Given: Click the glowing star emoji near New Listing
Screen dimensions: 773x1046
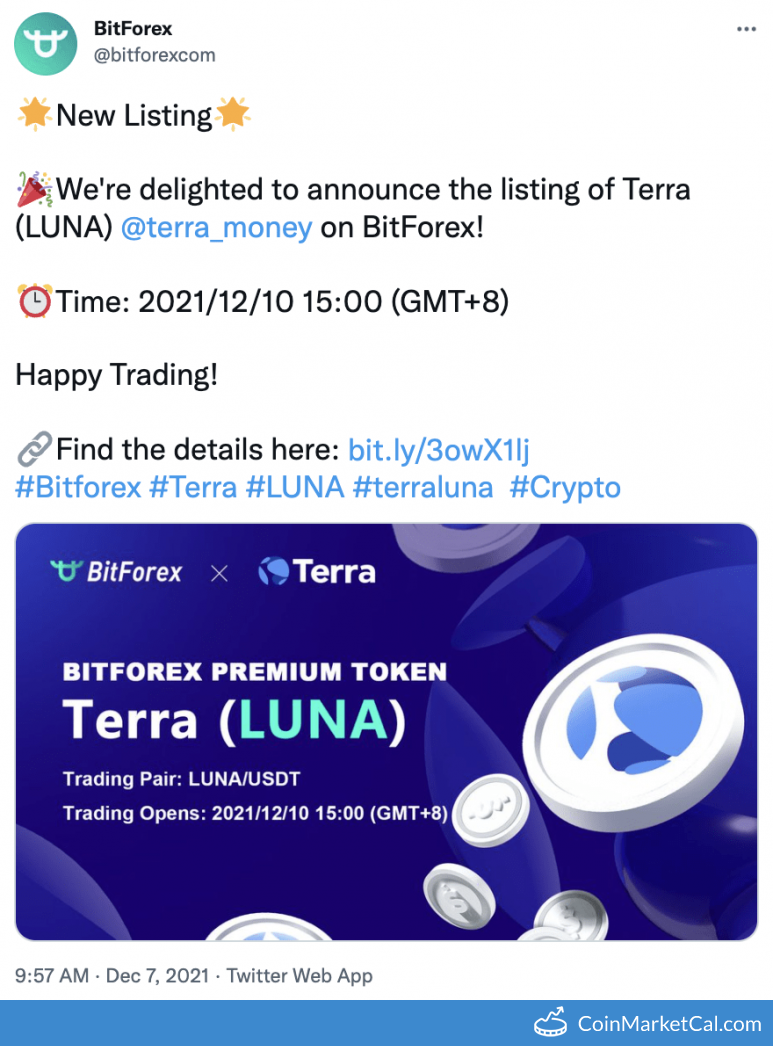Looking at the screenshot, I should [33, 114].
